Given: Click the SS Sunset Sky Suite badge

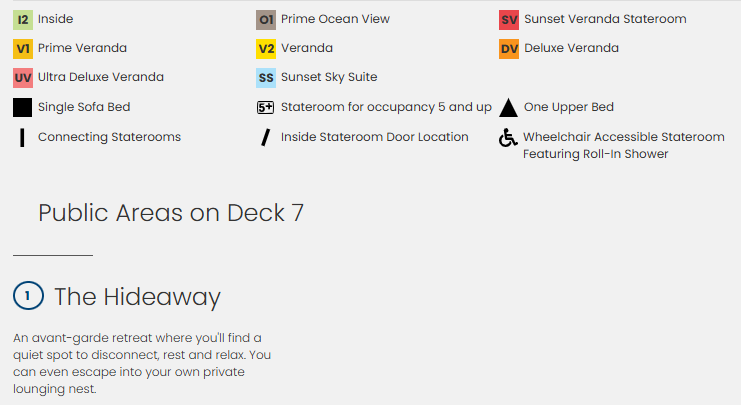Looking at the screenshot, I should click(266, 77).
